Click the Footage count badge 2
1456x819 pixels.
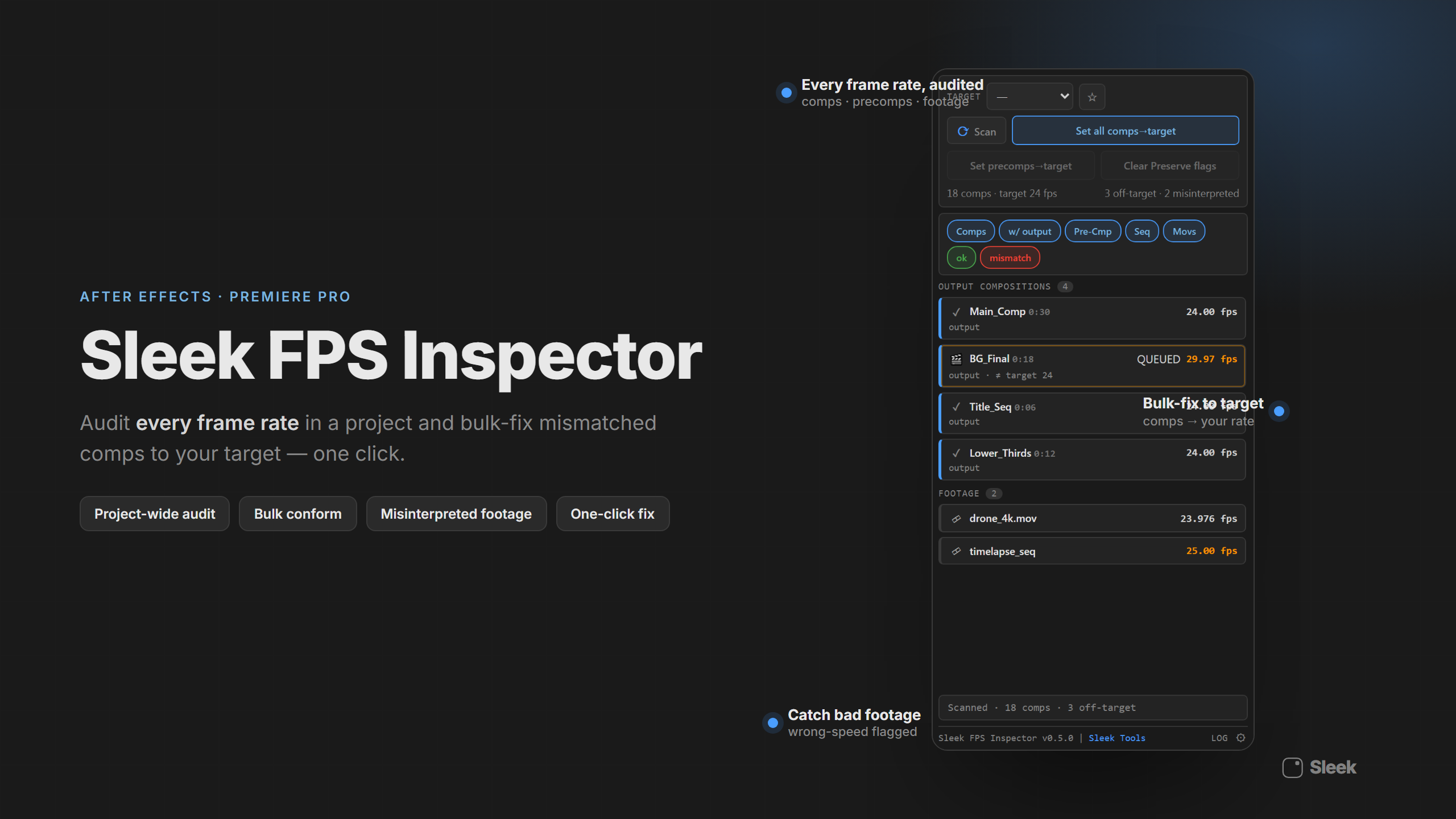(994, 494)
